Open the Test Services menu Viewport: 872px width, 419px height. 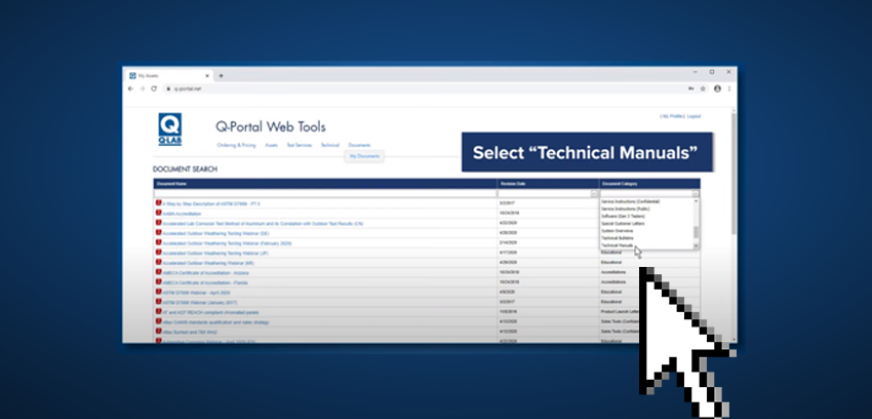pos(299,145)
